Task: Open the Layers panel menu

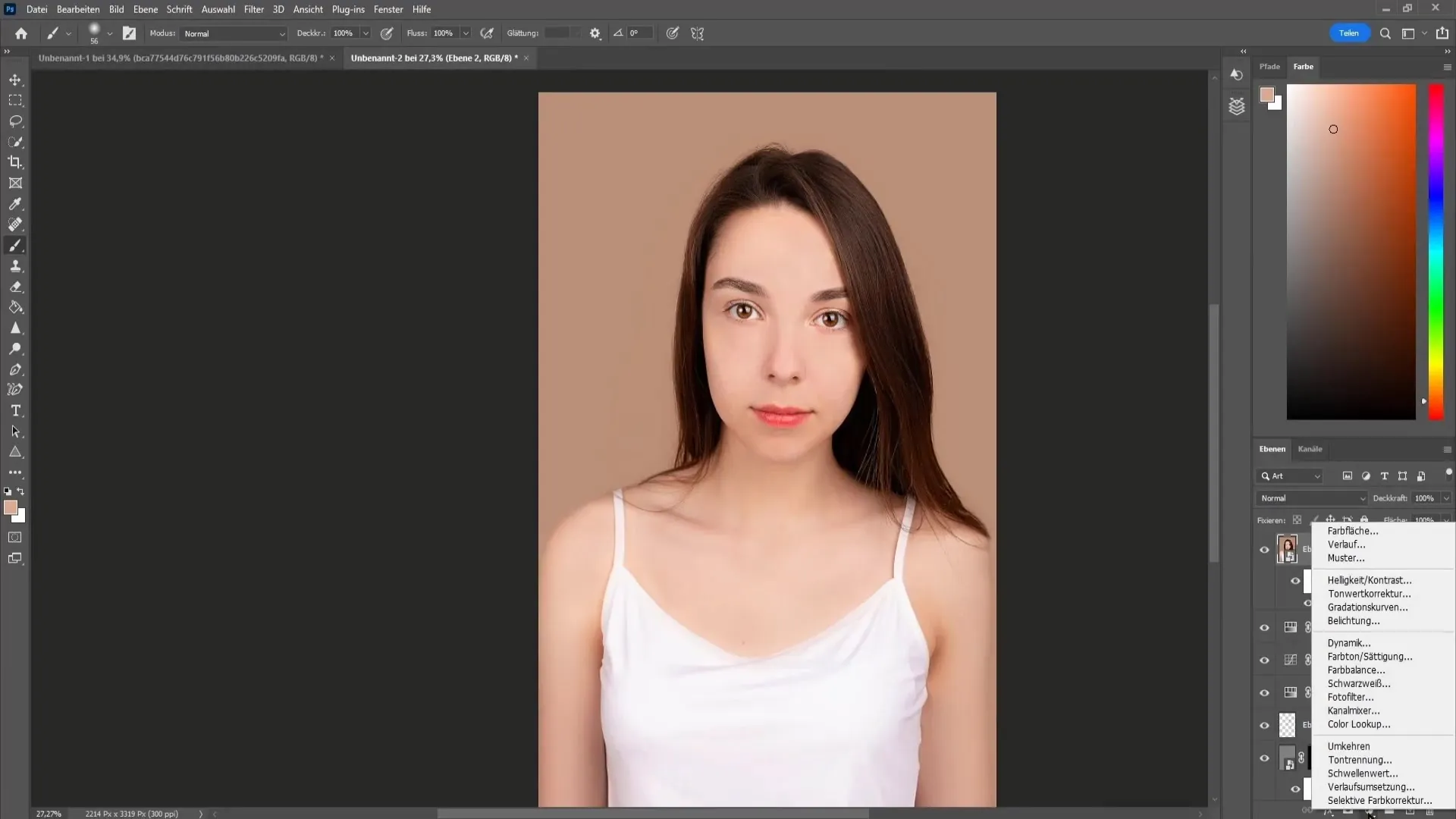Action: pyautogui.click(x=1447, y=450)
